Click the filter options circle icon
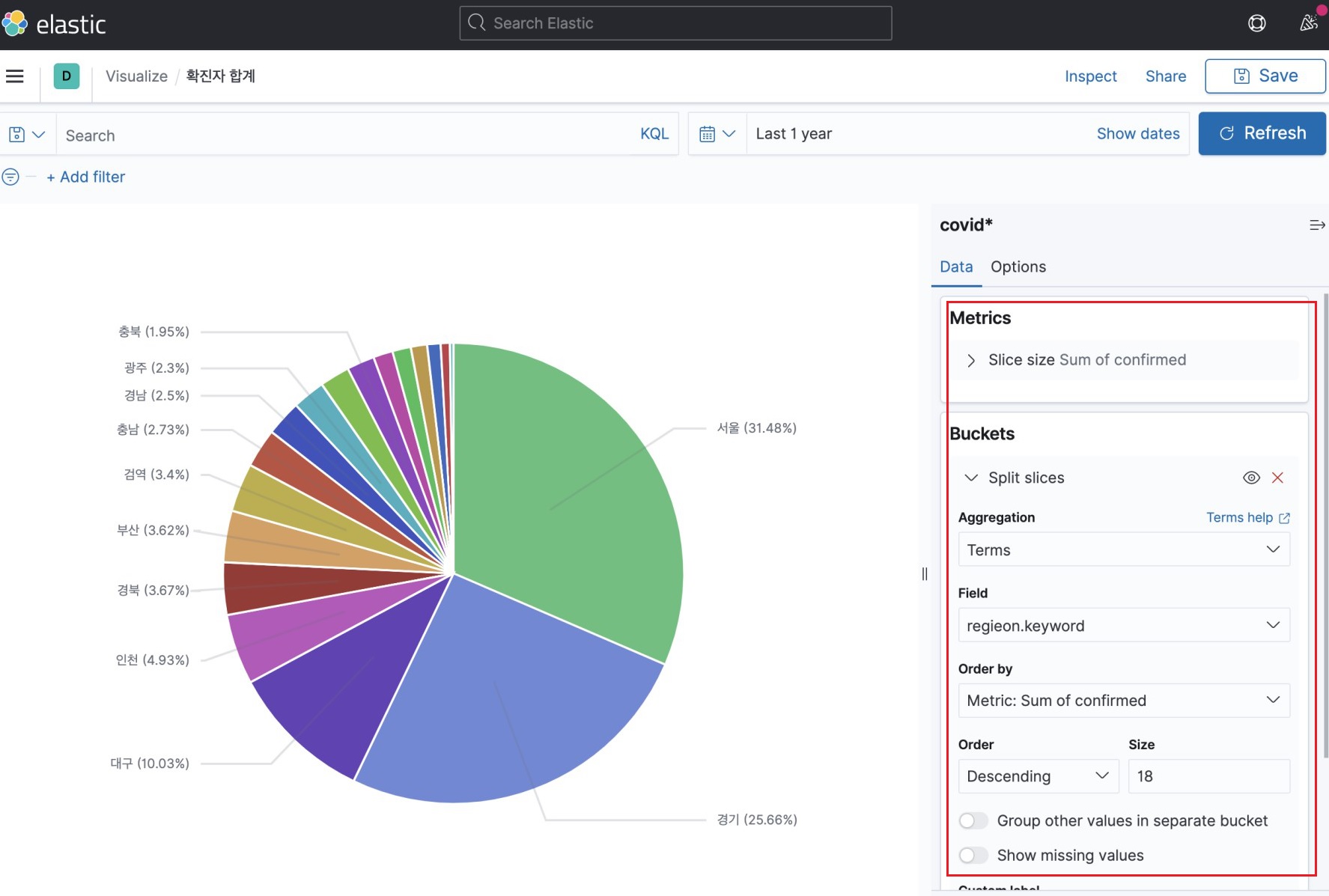This screenshot has height=896, width=1329. 10,177
